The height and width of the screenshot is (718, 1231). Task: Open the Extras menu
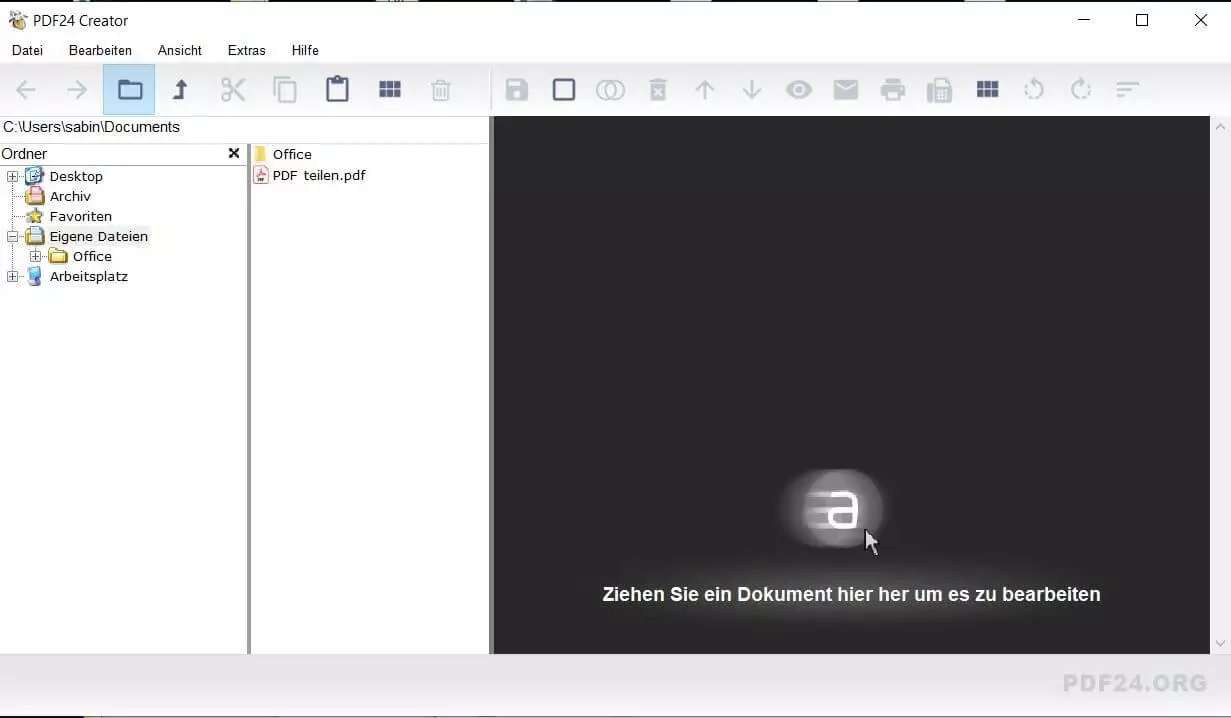click(x=246, y=50)
